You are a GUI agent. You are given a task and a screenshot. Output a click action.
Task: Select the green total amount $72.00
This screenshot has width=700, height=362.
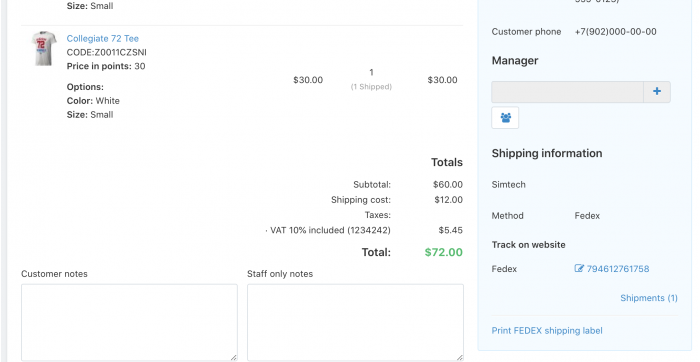click(443, 252)
